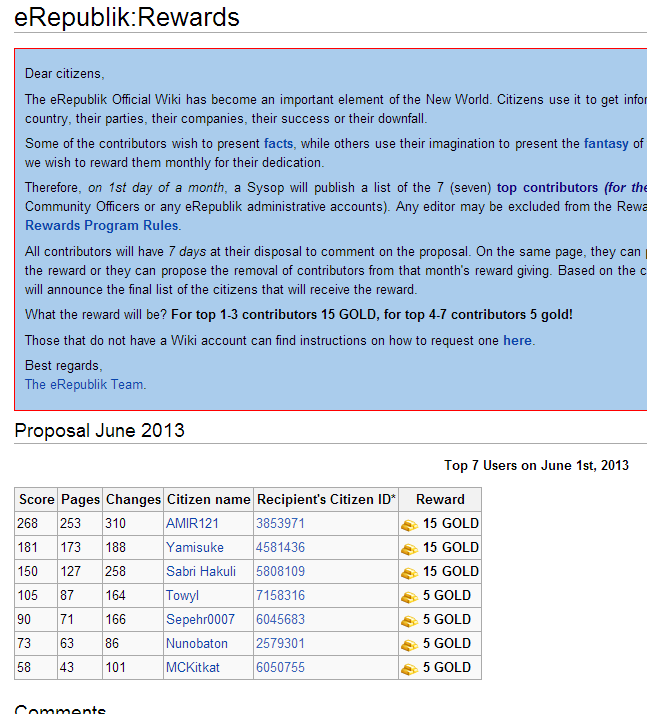Click the Changes column header
Viewport: 647px width, 714px height.
click(x=133, y=500)
